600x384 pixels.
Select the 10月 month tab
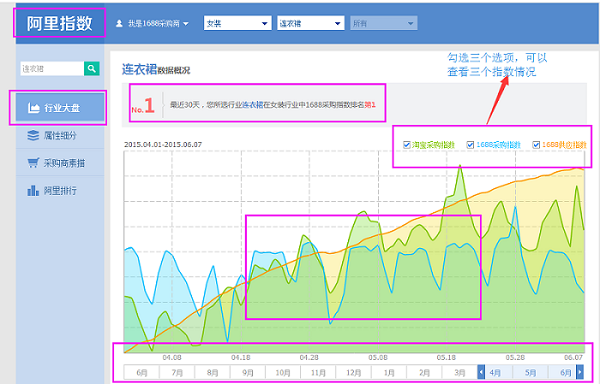[283, 372]
